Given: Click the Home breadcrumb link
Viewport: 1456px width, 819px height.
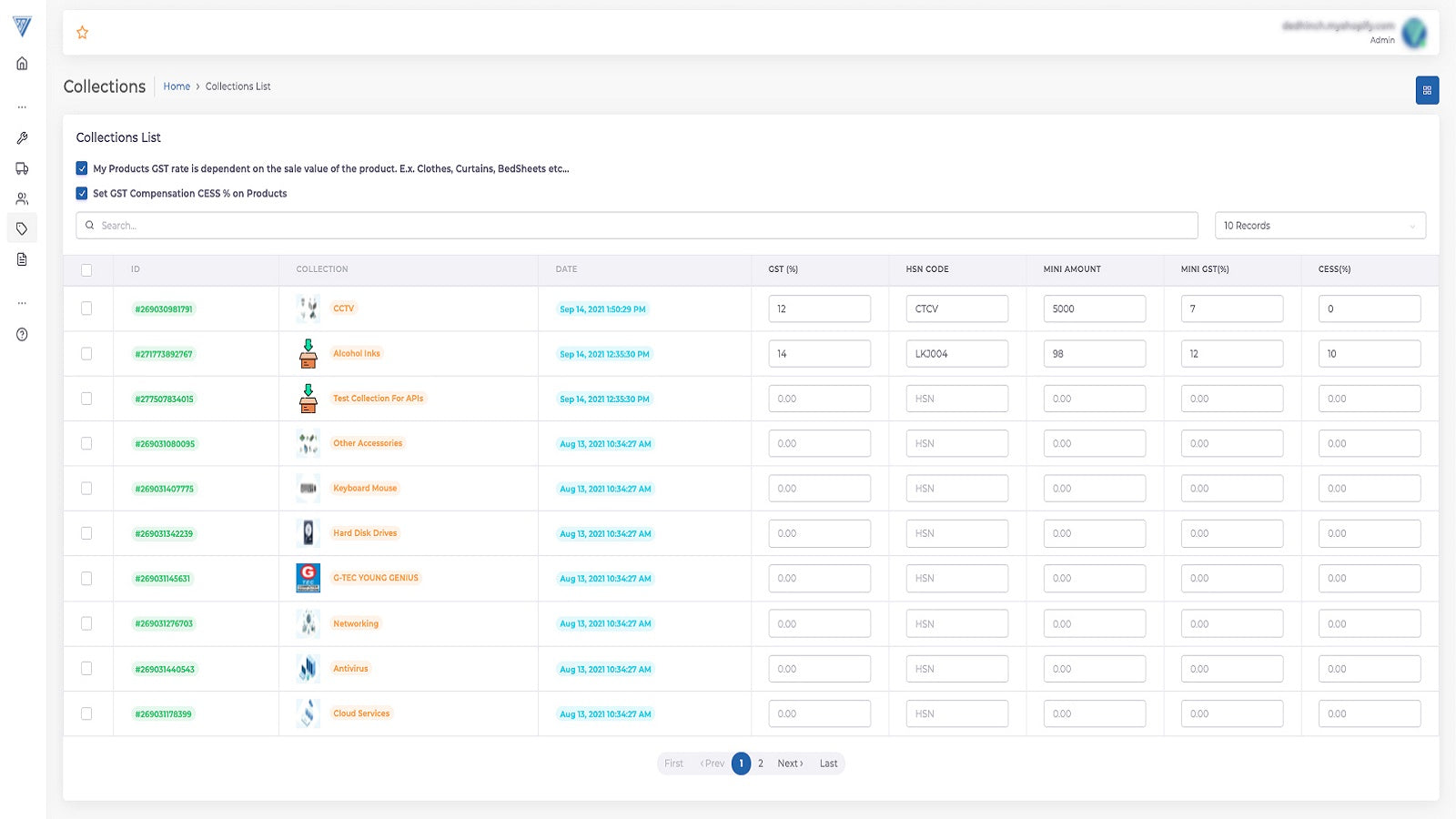Looking at the screenshot, I should 177,86.
